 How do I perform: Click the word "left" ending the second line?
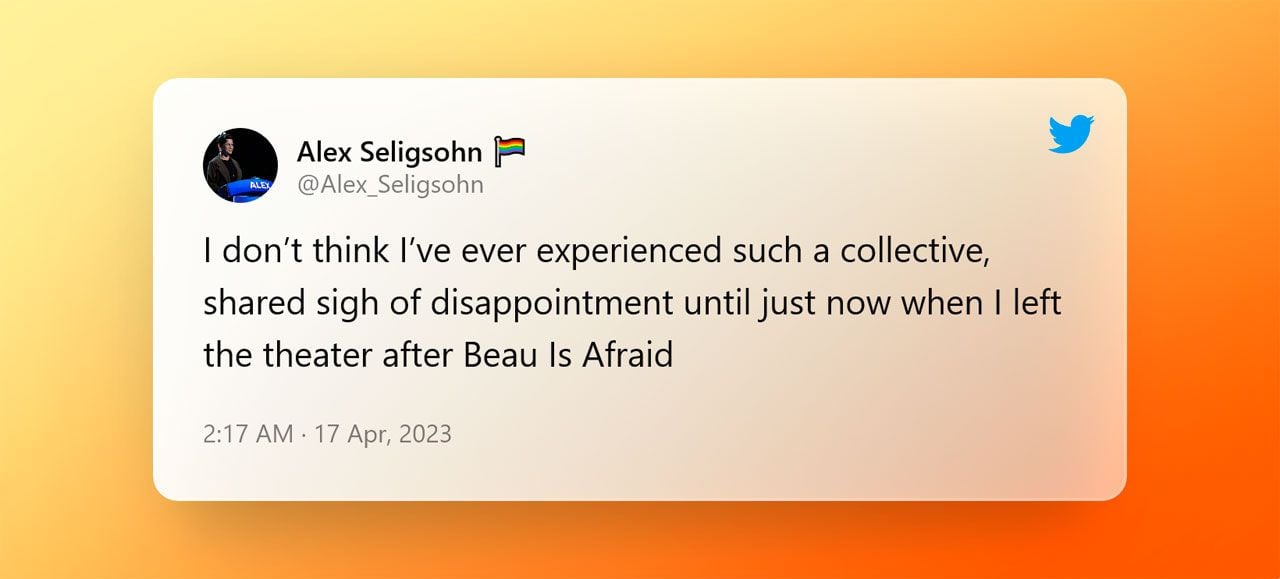click(x=1038, y=303)
